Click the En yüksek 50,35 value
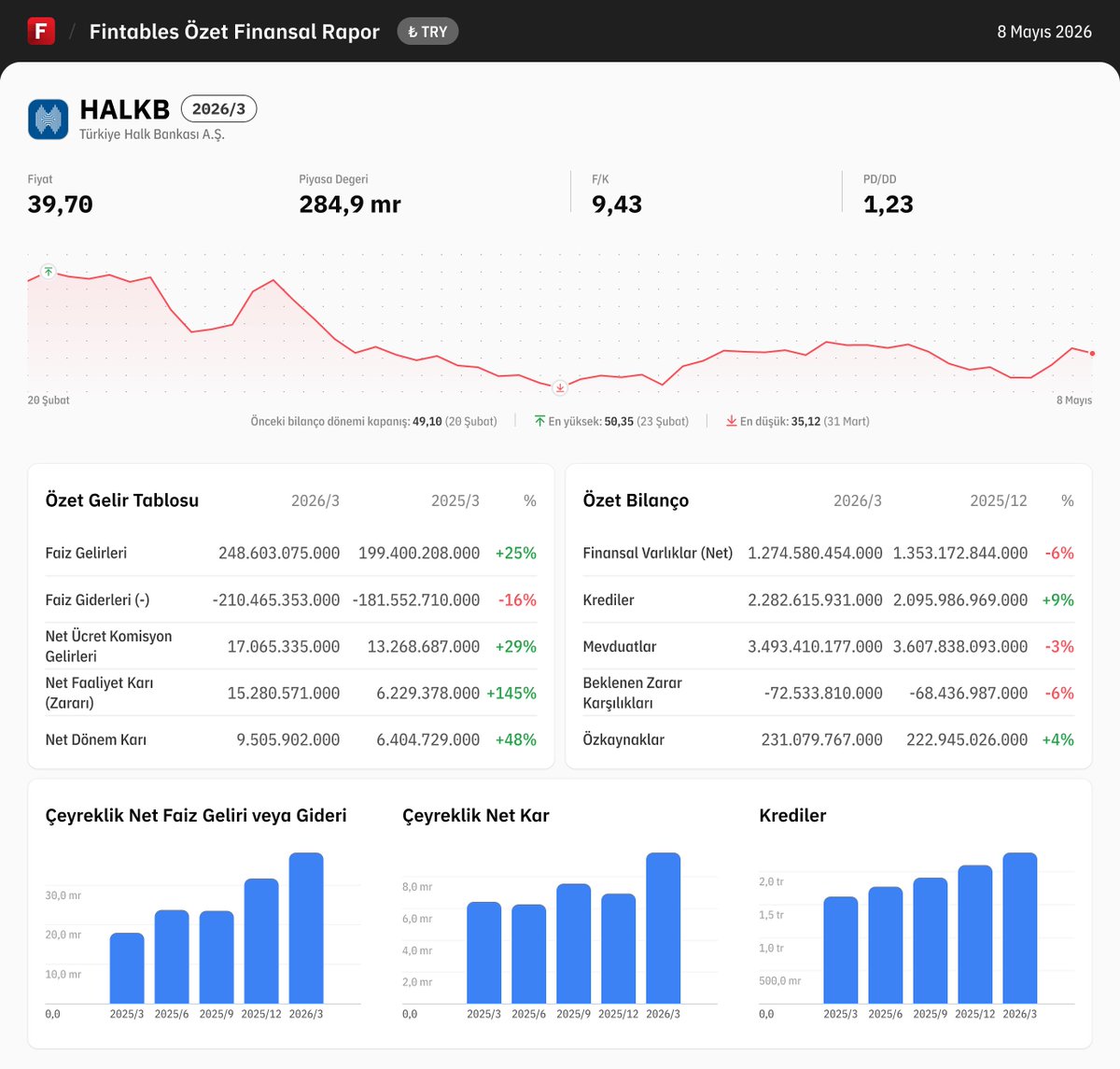Viewport: 1120px width, 1069px height. point(619,422)
